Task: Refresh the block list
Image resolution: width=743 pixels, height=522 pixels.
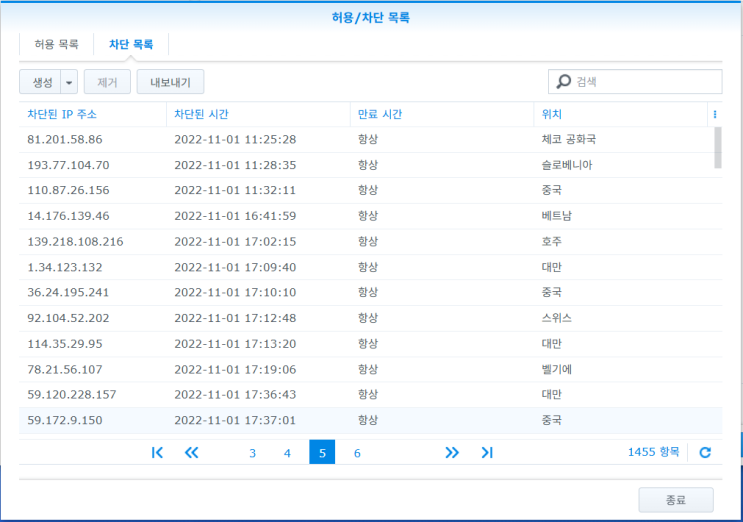Action: pos(705,452)
